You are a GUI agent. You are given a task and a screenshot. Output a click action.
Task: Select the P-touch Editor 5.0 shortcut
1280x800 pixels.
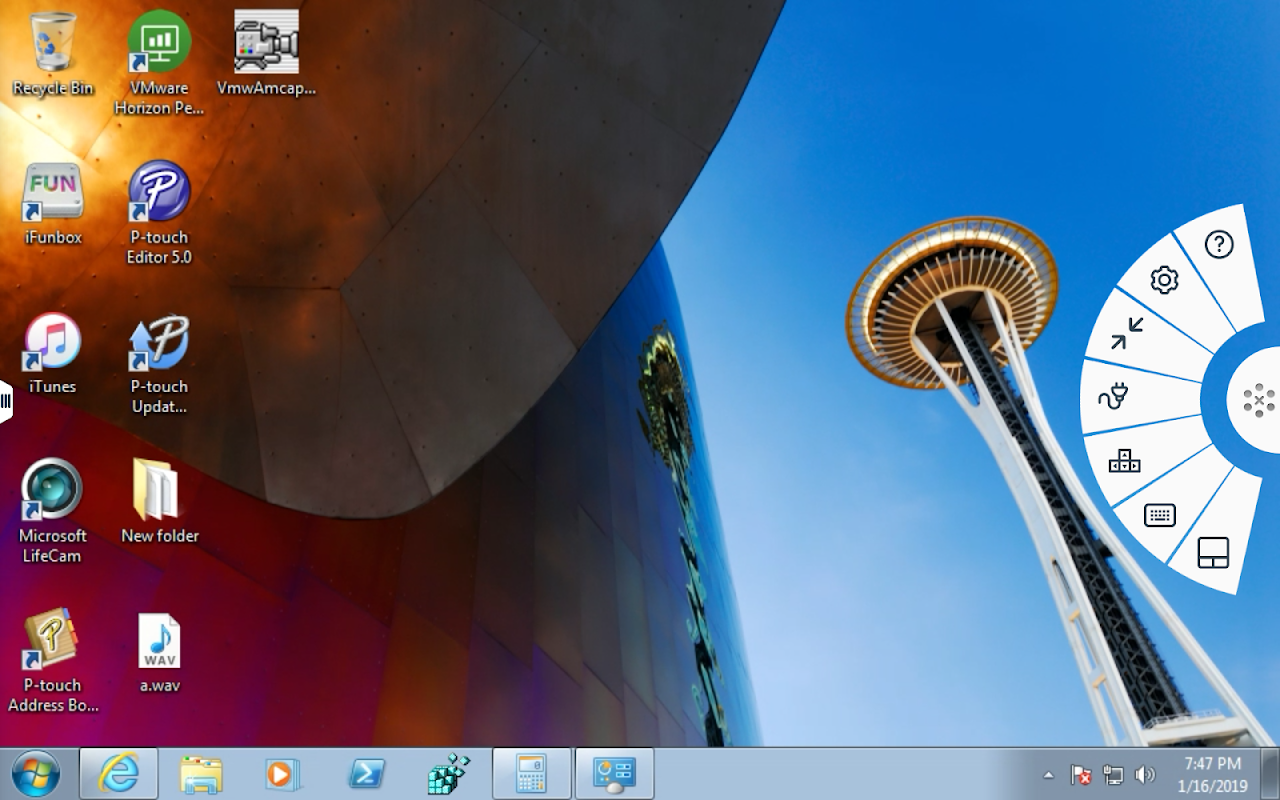tap(159, 213)
